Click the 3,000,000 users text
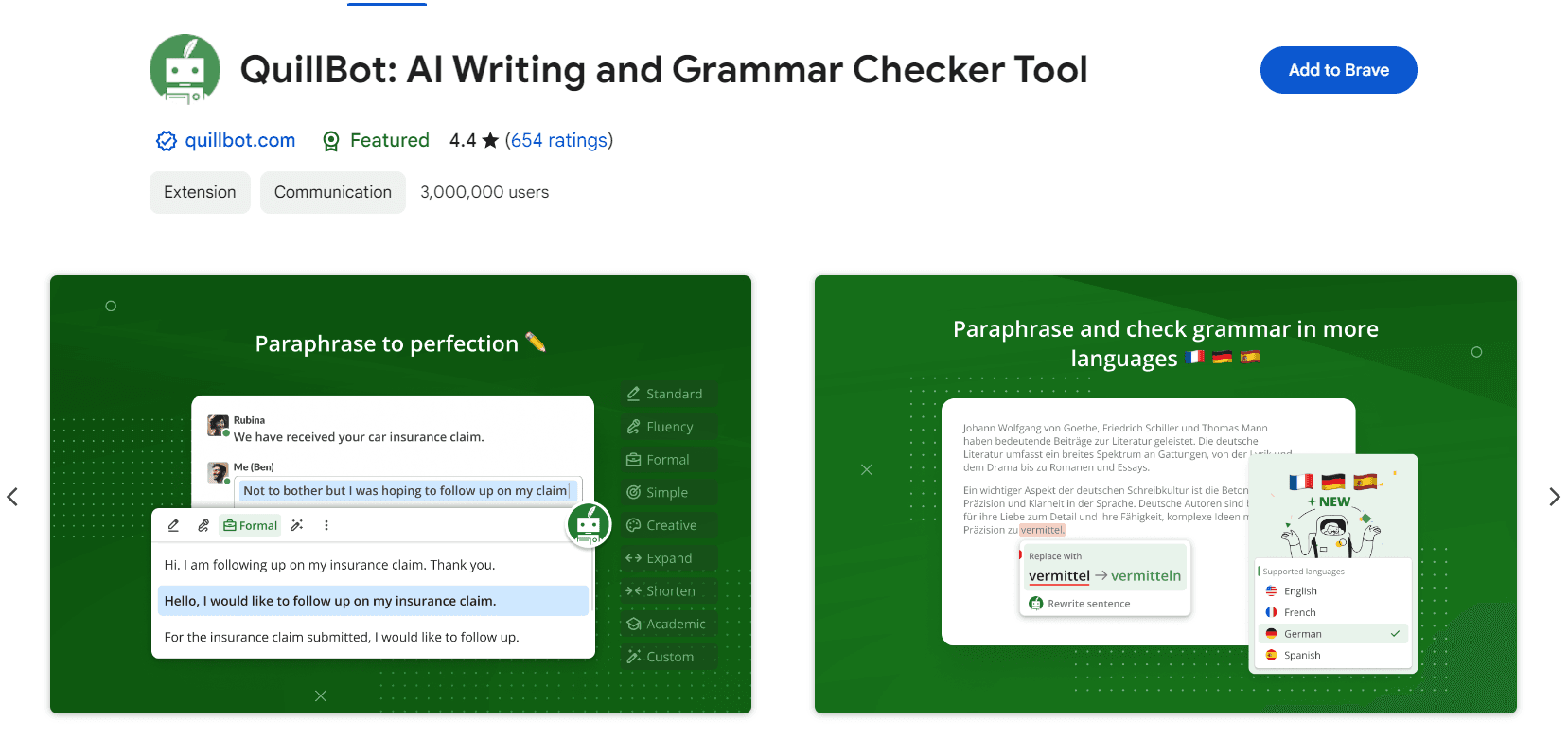The height and width of the screenshot is (739, 1568). [484, 192]
